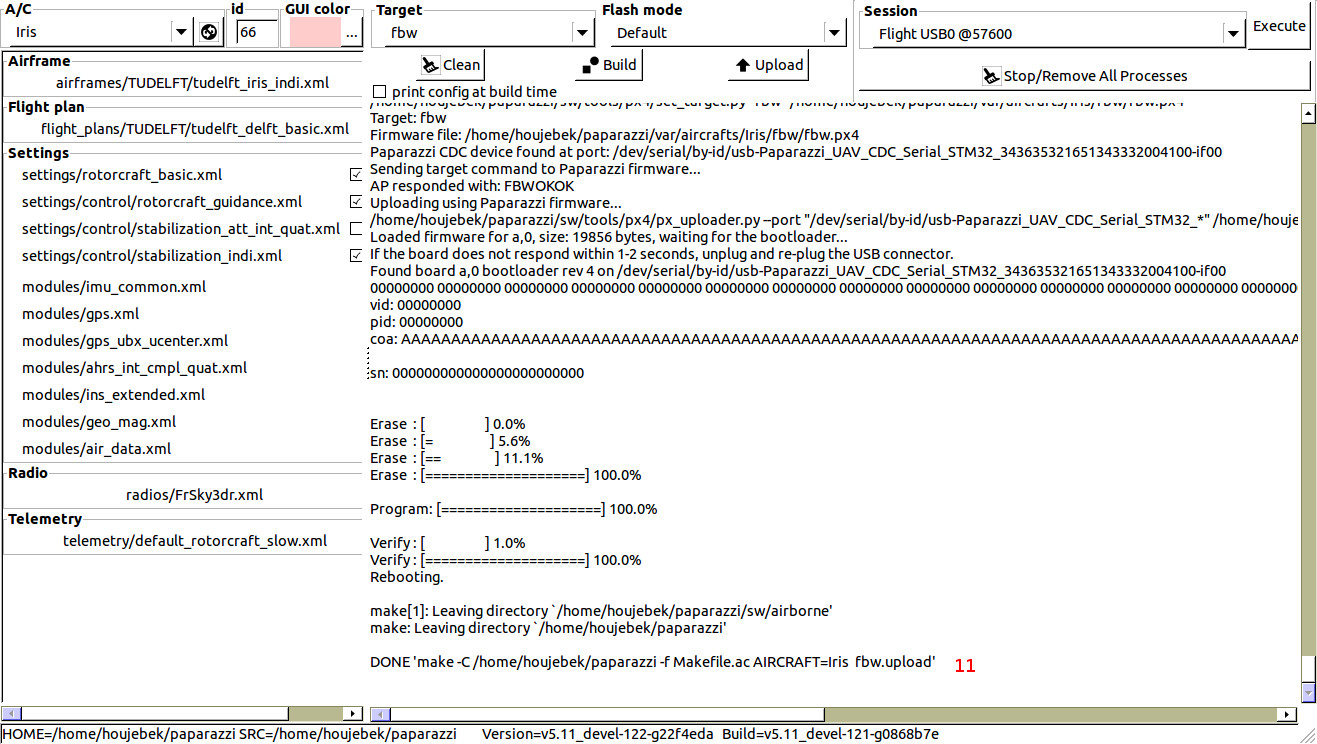Enable print config at build time
1317x744 pixels.
coord(379,92)
